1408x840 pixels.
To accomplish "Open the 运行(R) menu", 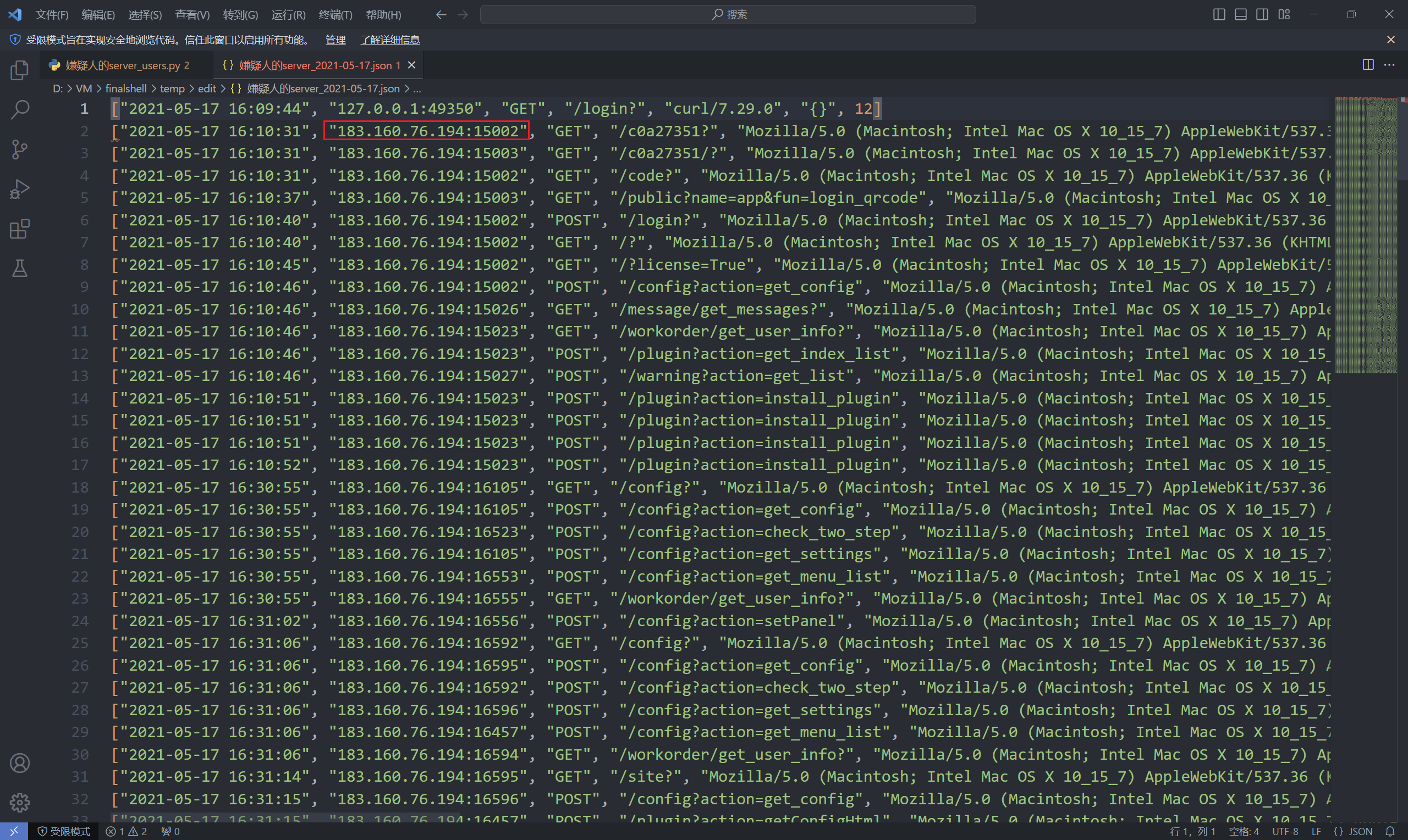I will tap(288, 15).
